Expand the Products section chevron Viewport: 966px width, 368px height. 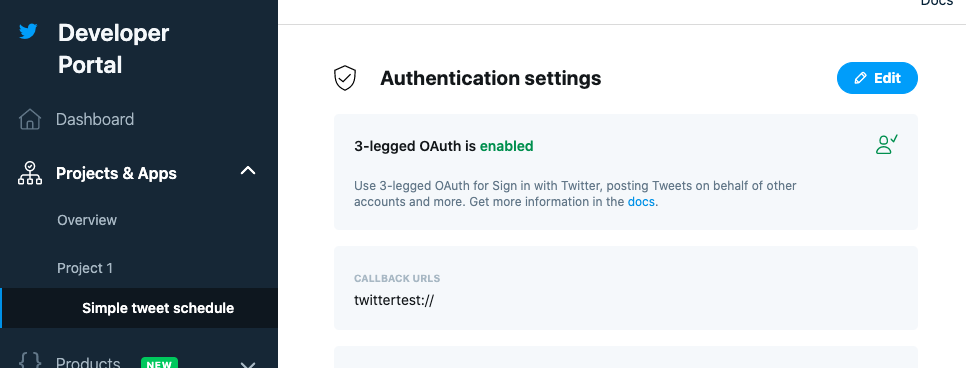(x=248, y=365)
